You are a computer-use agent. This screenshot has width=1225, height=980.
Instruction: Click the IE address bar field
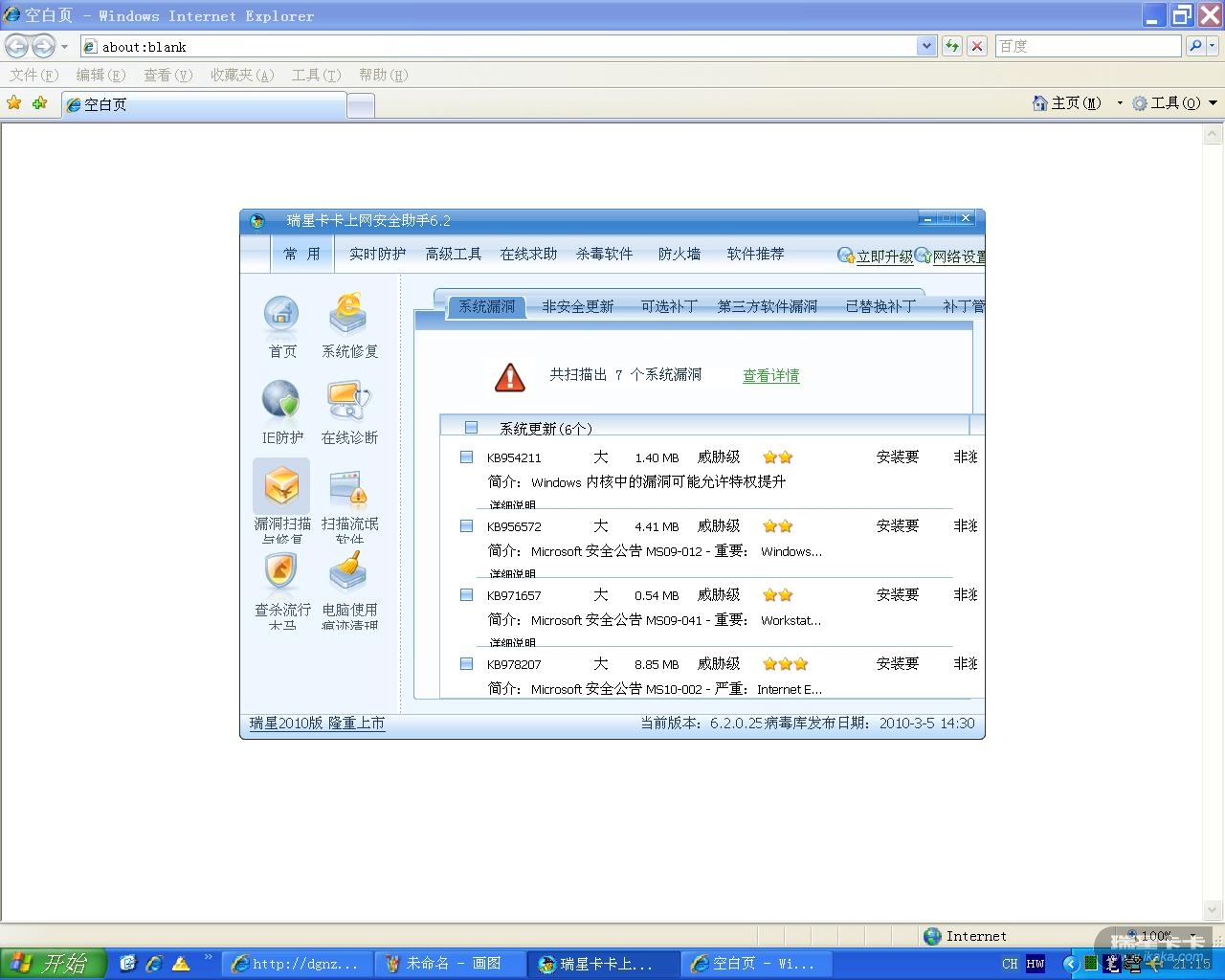pos(498,46)
